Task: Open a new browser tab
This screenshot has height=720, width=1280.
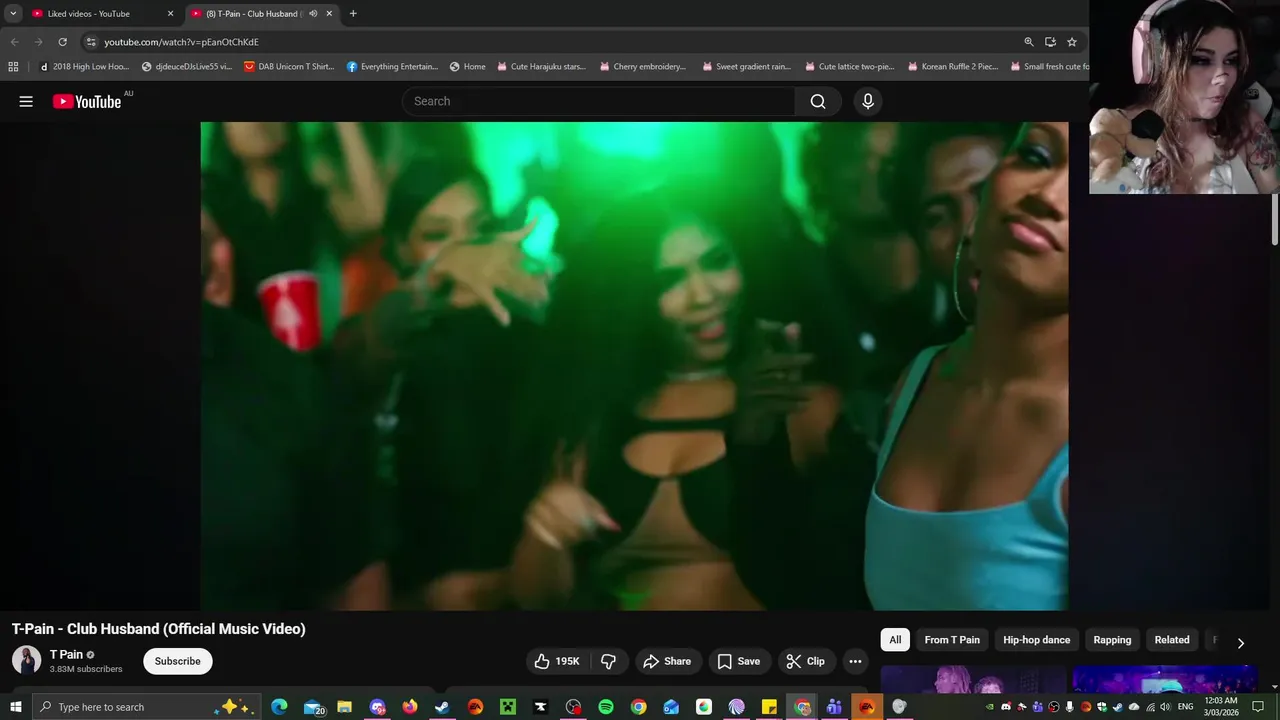Action: click(x=353, y=14)
